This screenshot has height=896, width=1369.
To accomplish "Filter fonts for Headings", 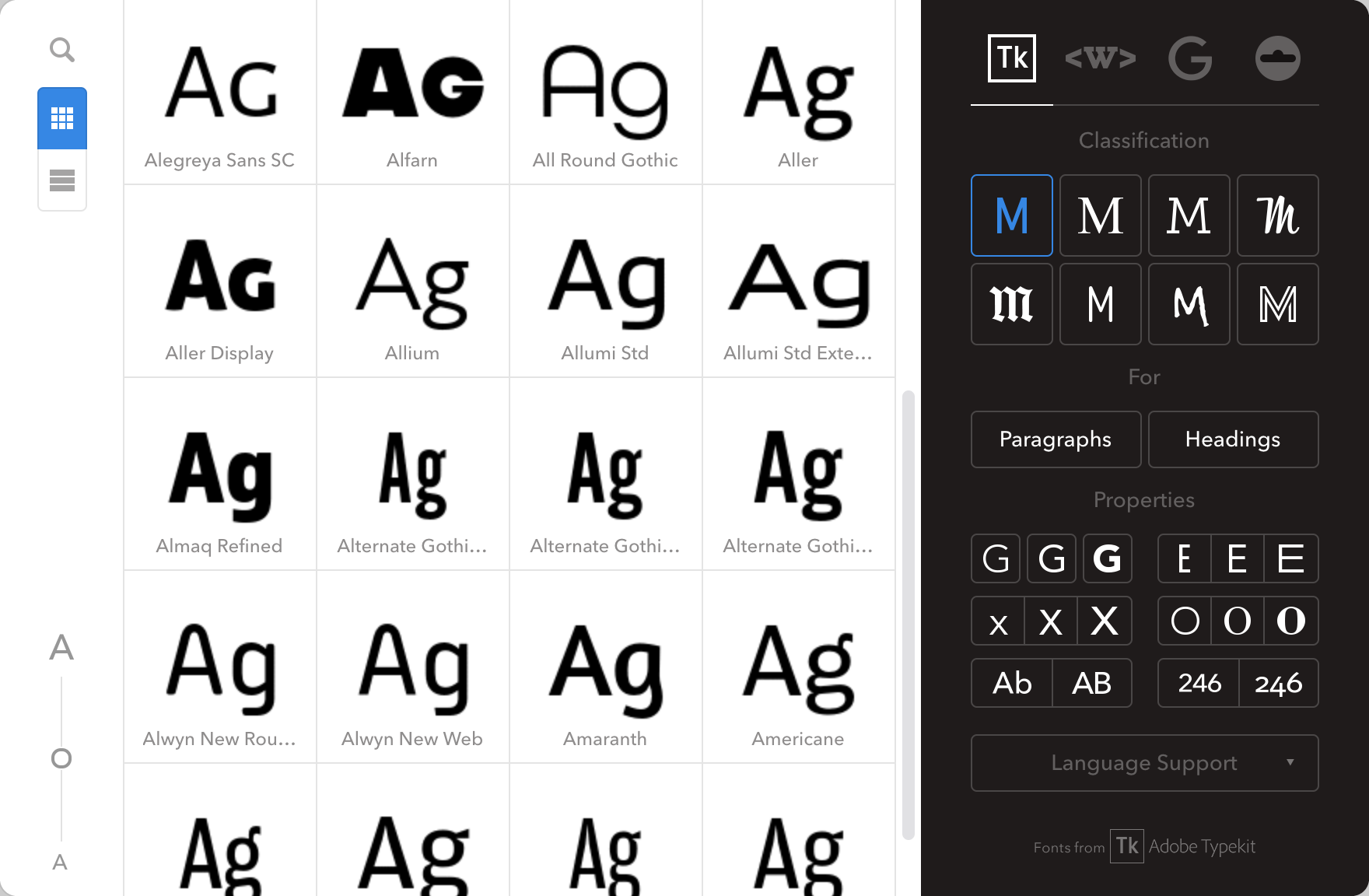I will 1233,439.
